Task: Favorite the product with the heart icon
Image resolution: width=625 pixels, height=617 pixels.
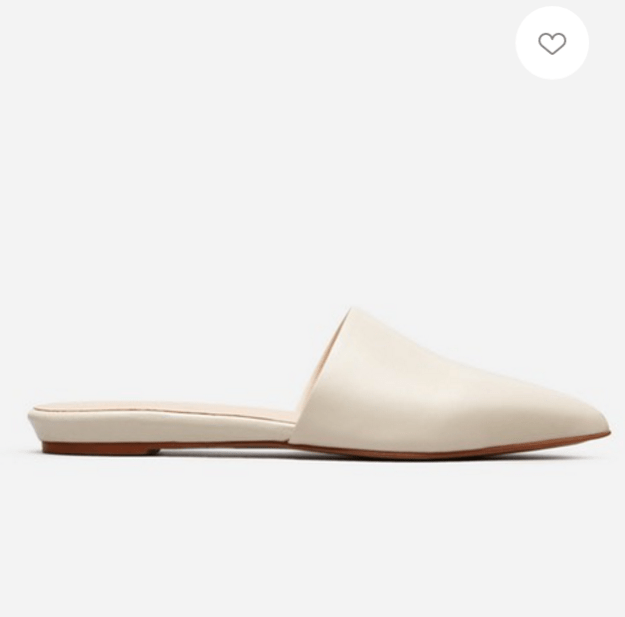Action: (x=552, y=43)
